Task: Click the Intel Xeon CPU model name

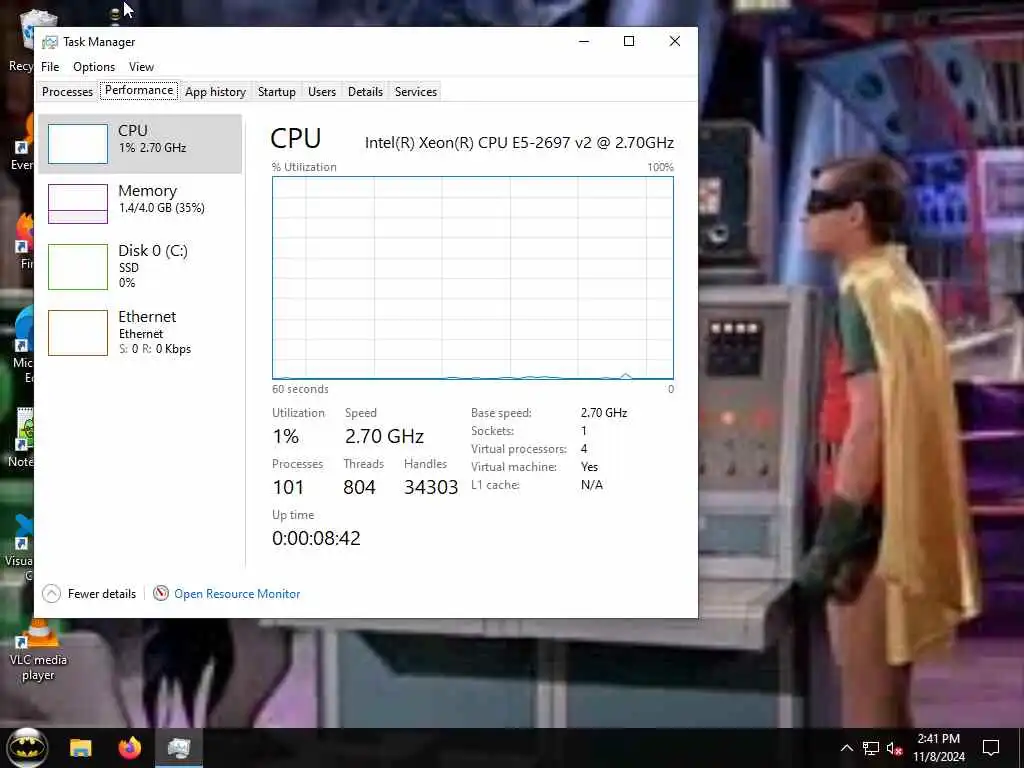Action: (519, 142)
